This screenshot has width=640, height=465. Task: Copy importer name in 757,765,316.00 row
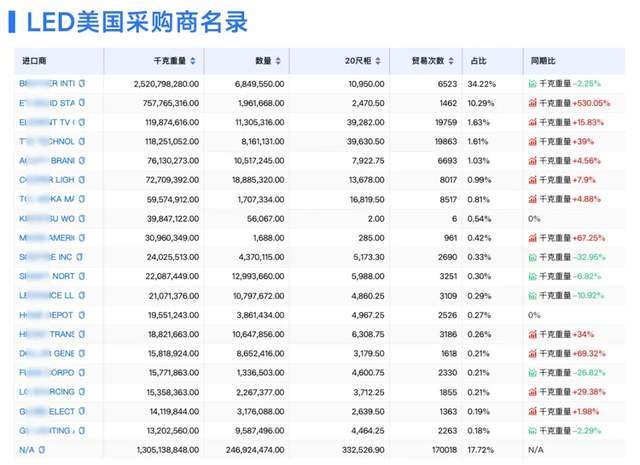point(82,103)
